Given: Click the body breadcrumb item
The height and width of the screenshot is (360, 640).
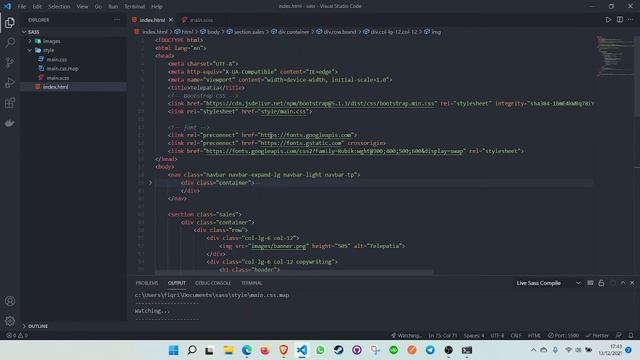Looking at the screenshot, I should point(213,32).
